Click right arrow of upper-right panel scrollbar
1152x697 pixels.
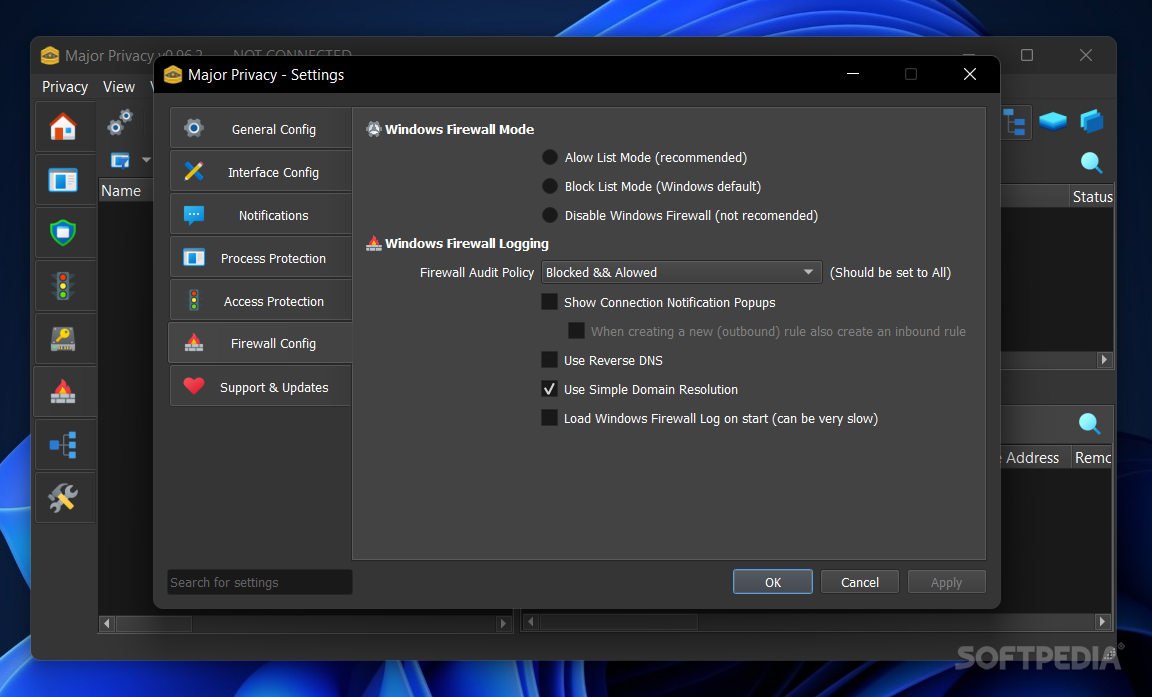point(1104,359)
